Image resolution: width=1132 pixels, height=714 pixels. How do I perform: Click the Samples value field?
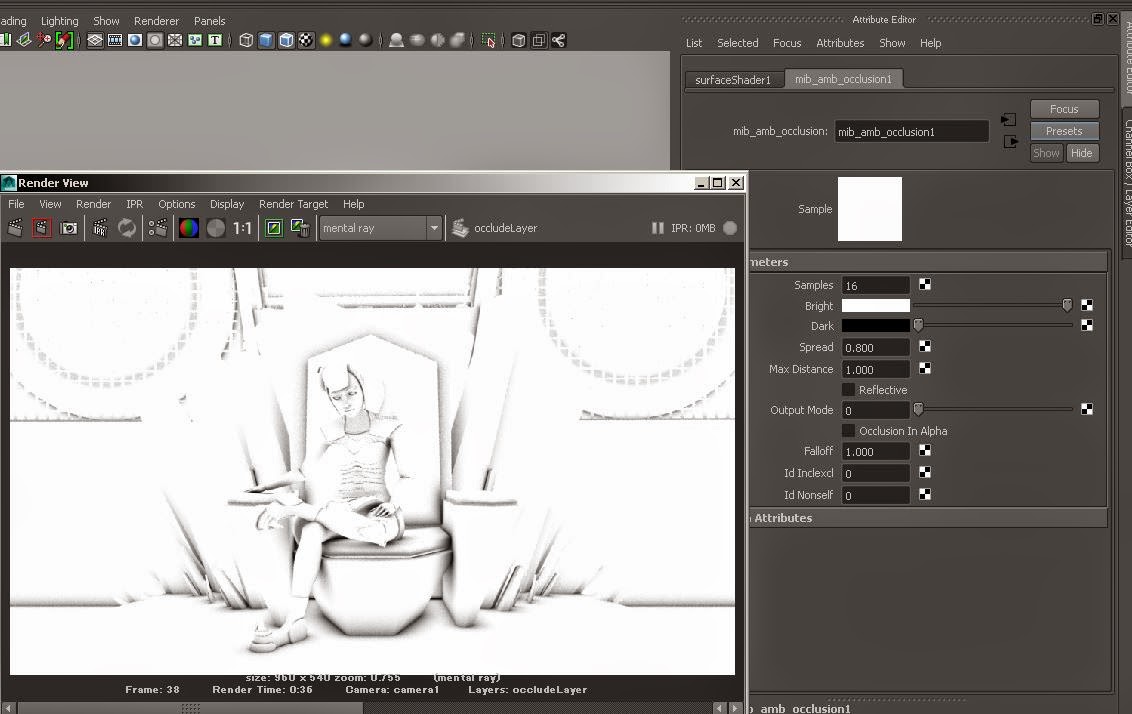(x=876, y=285)
